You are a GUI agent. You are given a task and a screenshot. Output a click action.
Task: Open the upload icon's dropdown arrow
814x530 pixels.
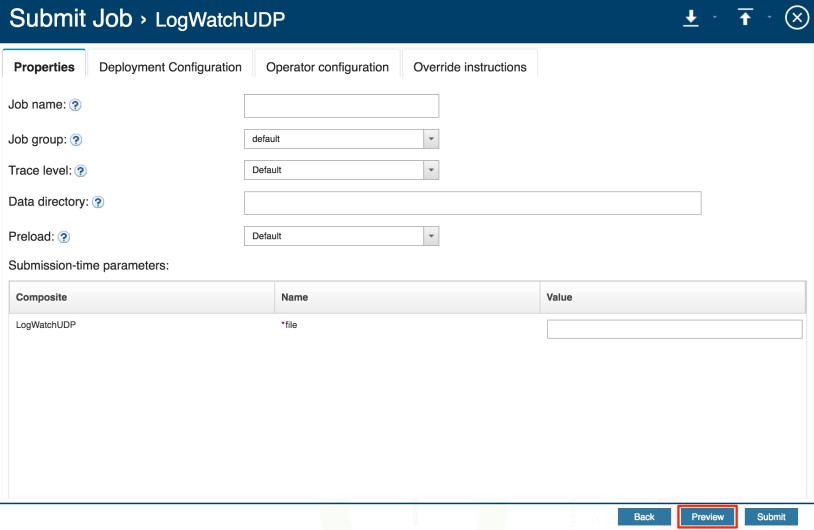tap(769, 17)
